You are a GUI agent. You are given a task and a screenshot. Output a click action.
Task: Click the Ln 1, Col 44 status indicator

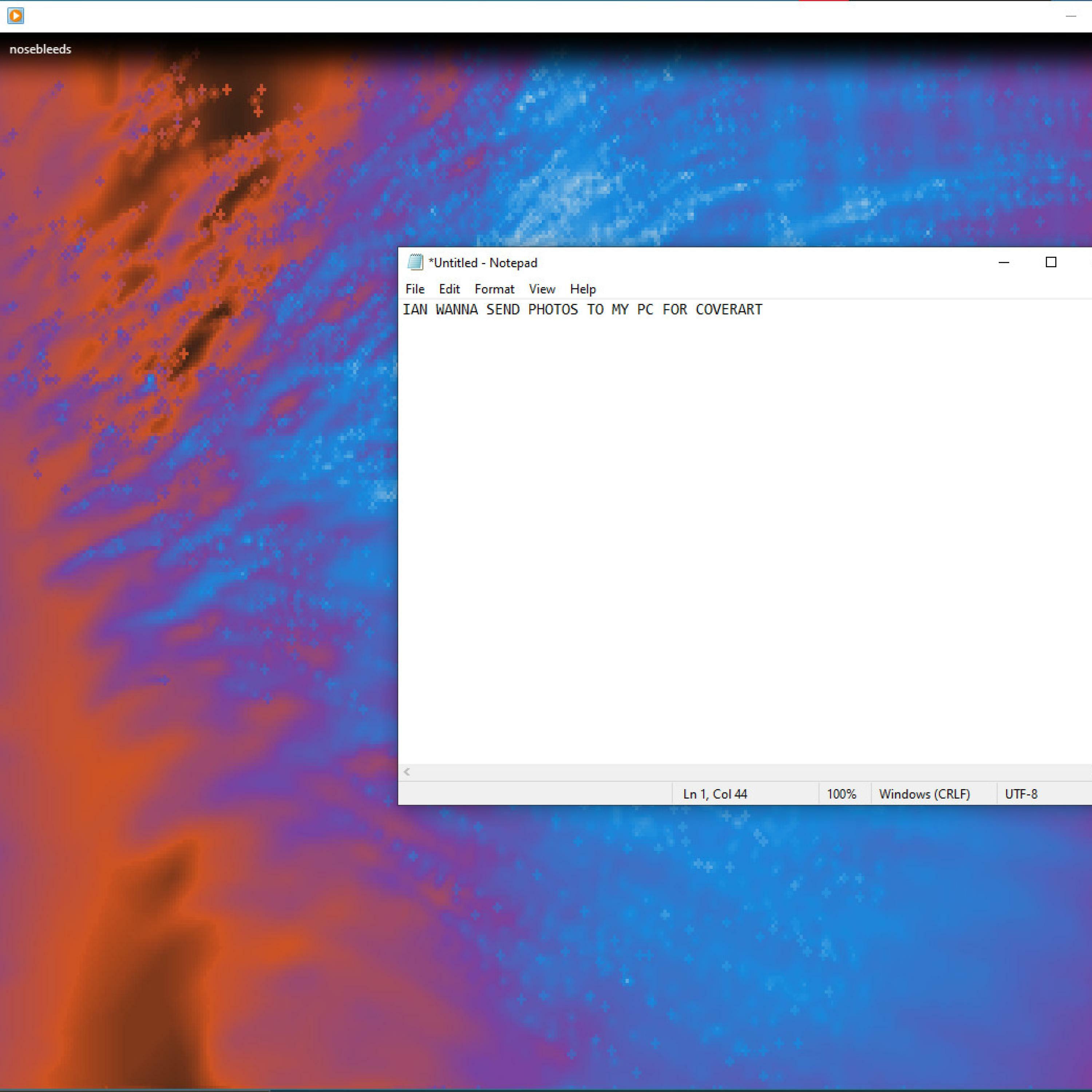tap(715, 794)
